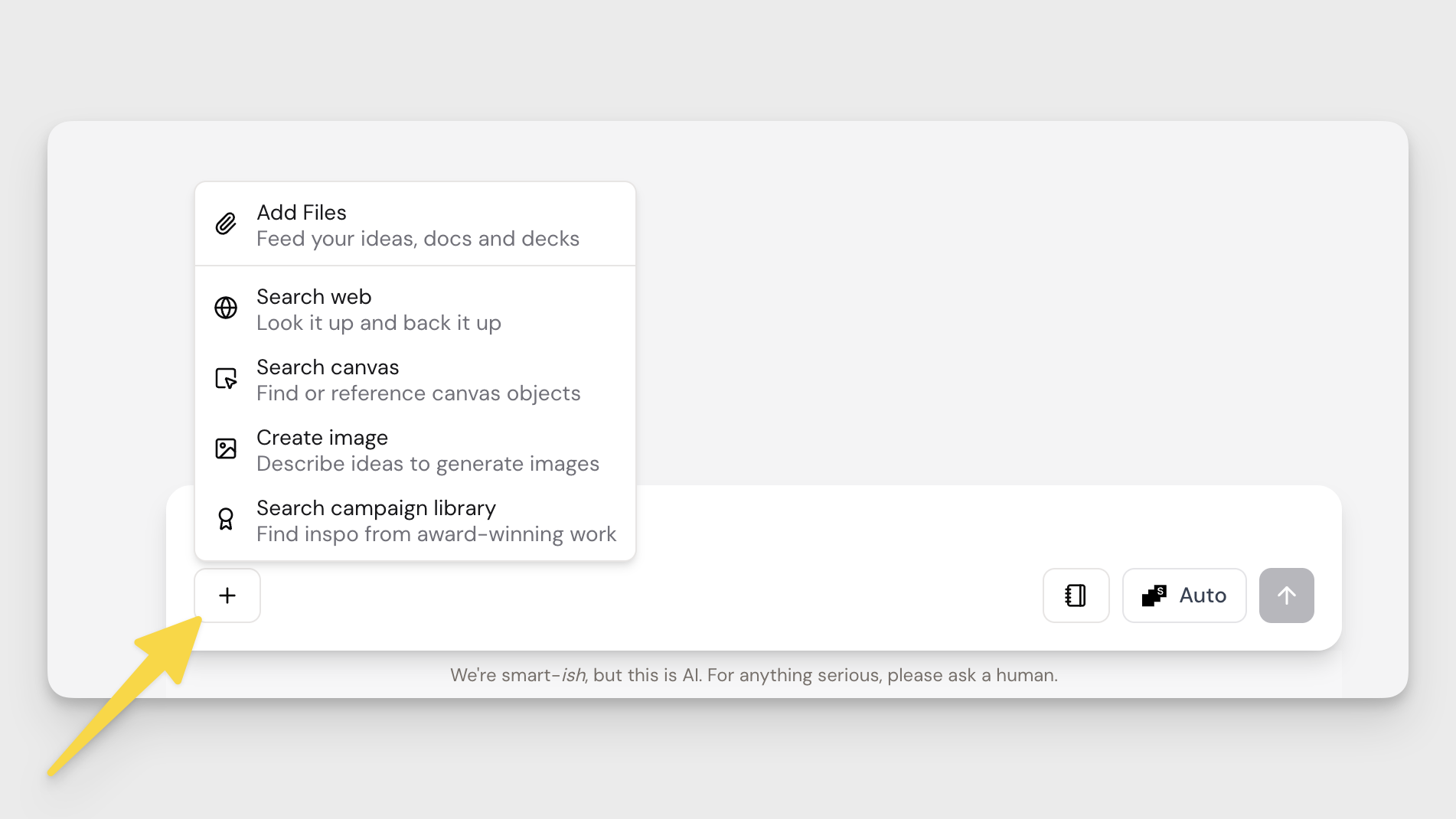Click "Describe ideas to generate images" description
Image resolution: width=1456 pixels, height=819 pixels.
[428, 464]
